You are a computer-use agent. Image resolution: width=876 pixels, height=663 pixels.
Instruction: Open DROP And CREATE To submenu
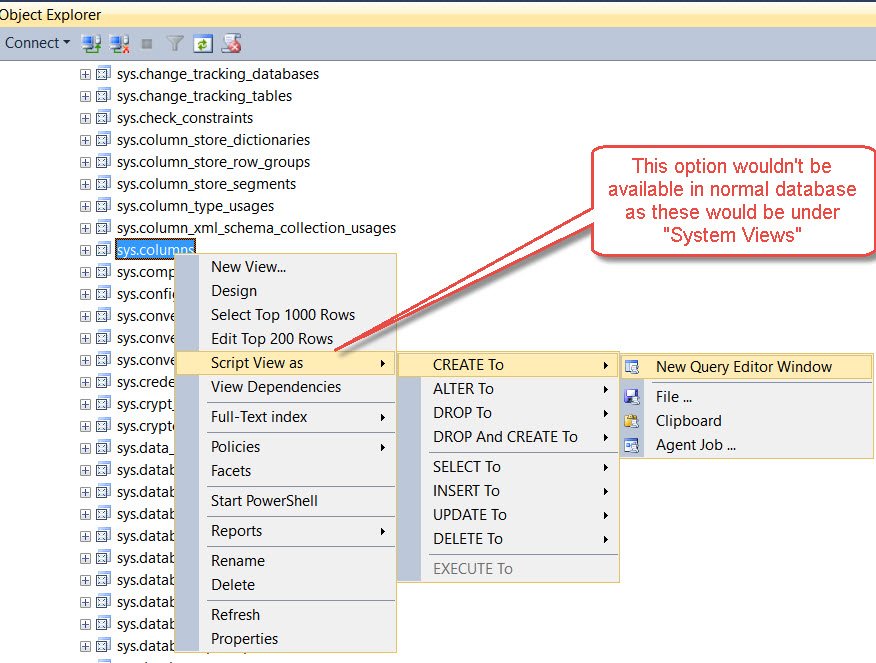pos(508,437)
